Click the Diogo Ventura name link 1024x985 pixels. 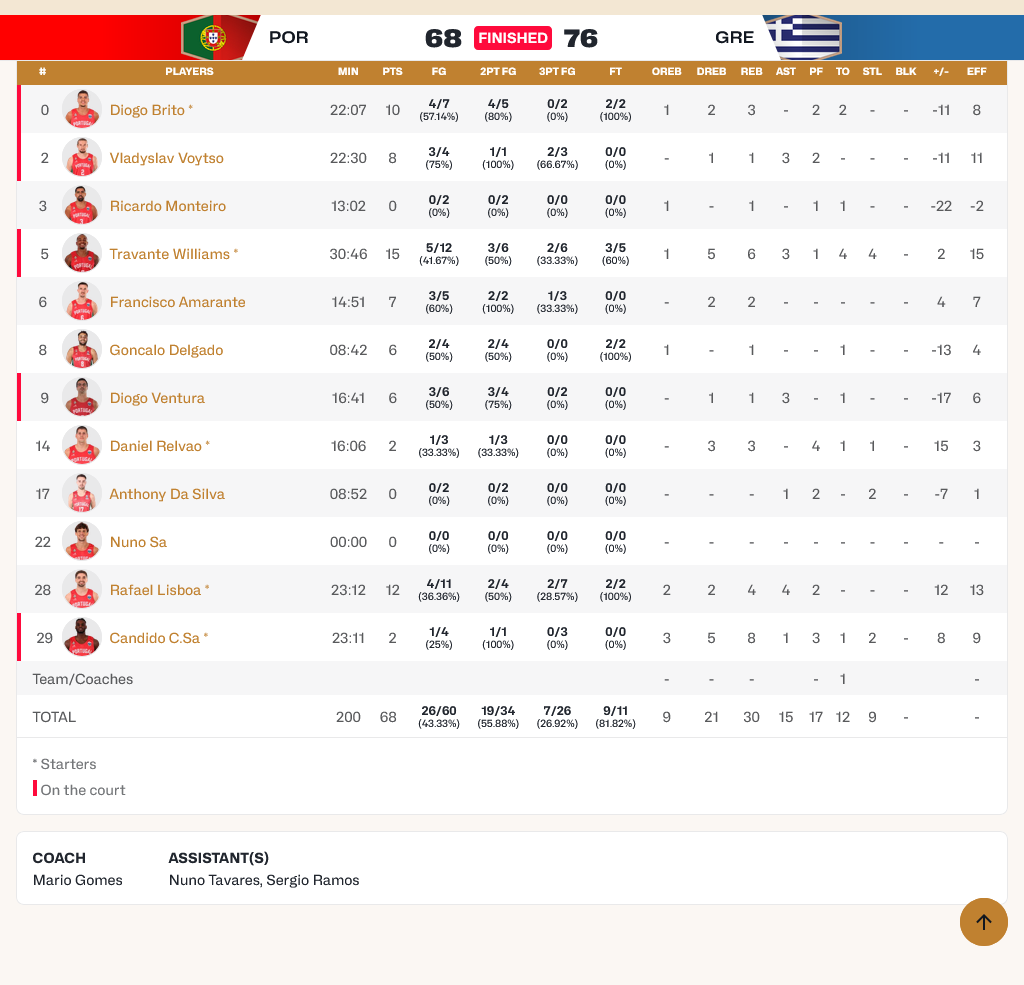(157, 398)
